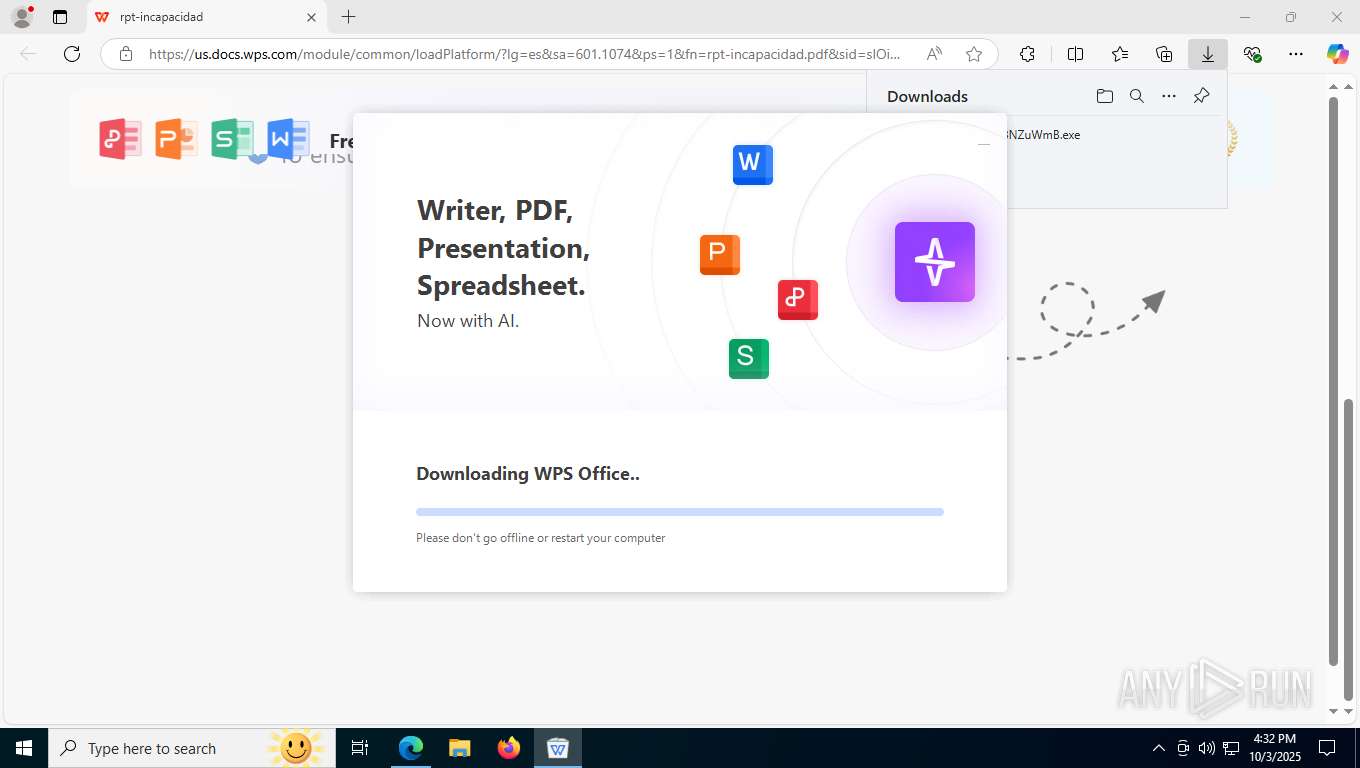Launch Firefox from the taskbar
The image size is (1360, 768).
click(x=509, y=748)
